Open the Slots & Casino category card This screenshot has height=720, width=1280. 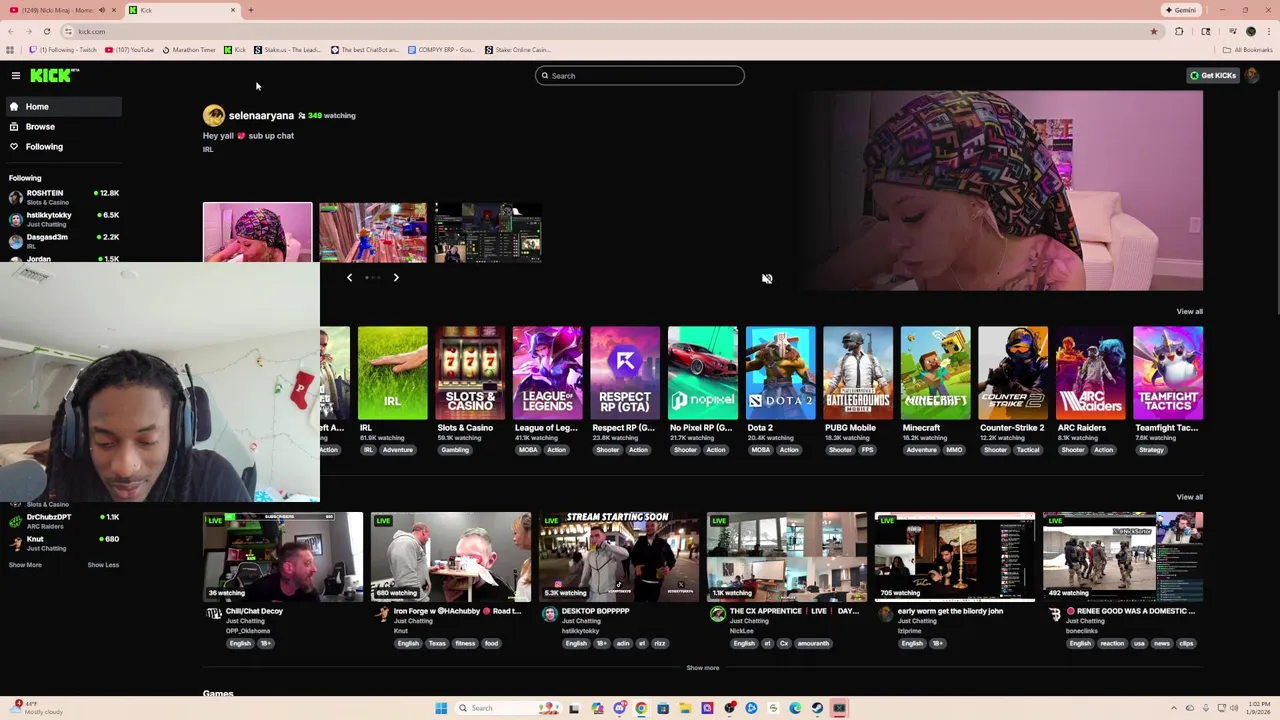click(470, 373)
